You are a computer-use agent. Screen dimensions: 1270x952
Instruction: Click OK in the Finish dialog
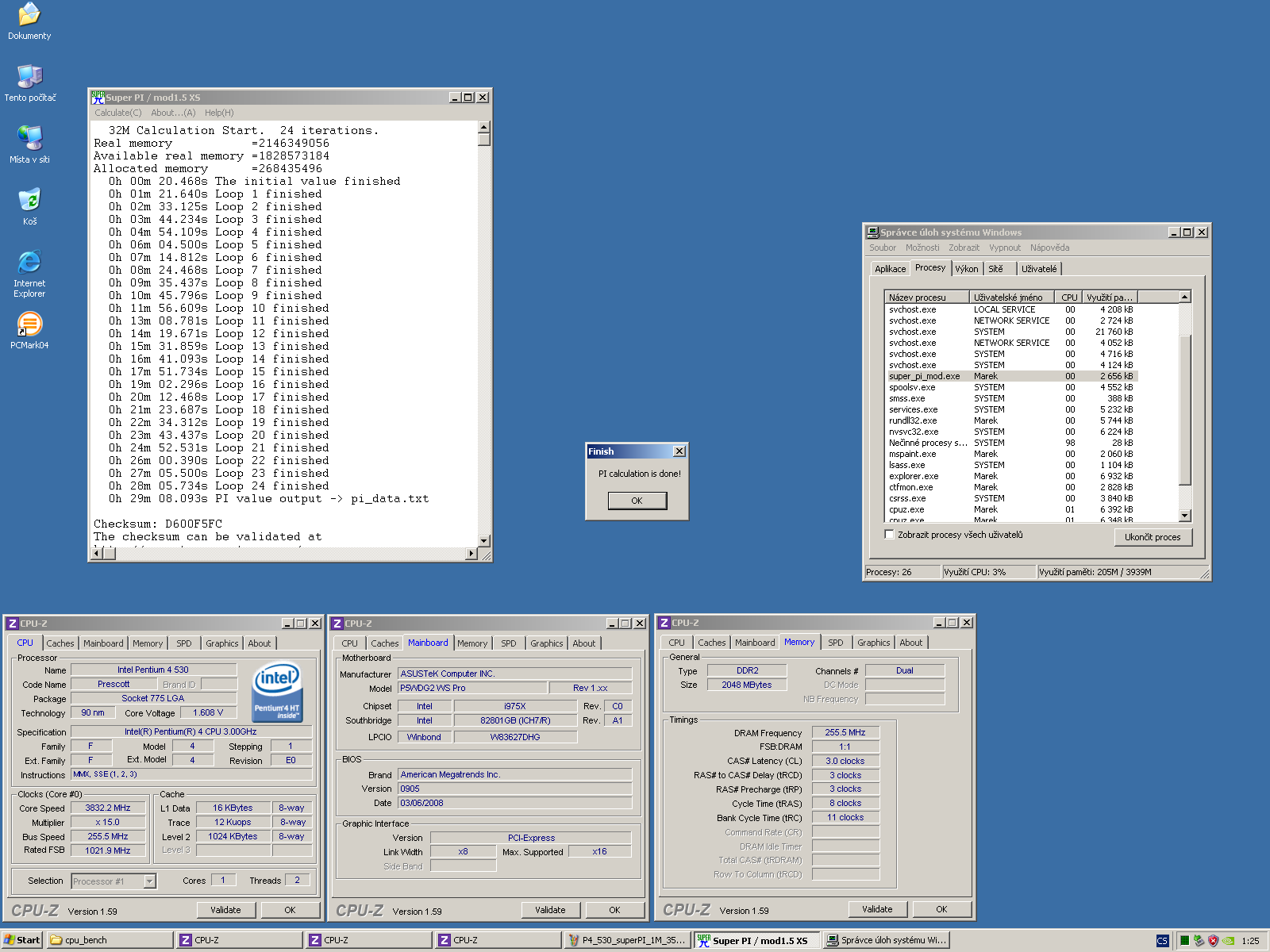[637, 501]
